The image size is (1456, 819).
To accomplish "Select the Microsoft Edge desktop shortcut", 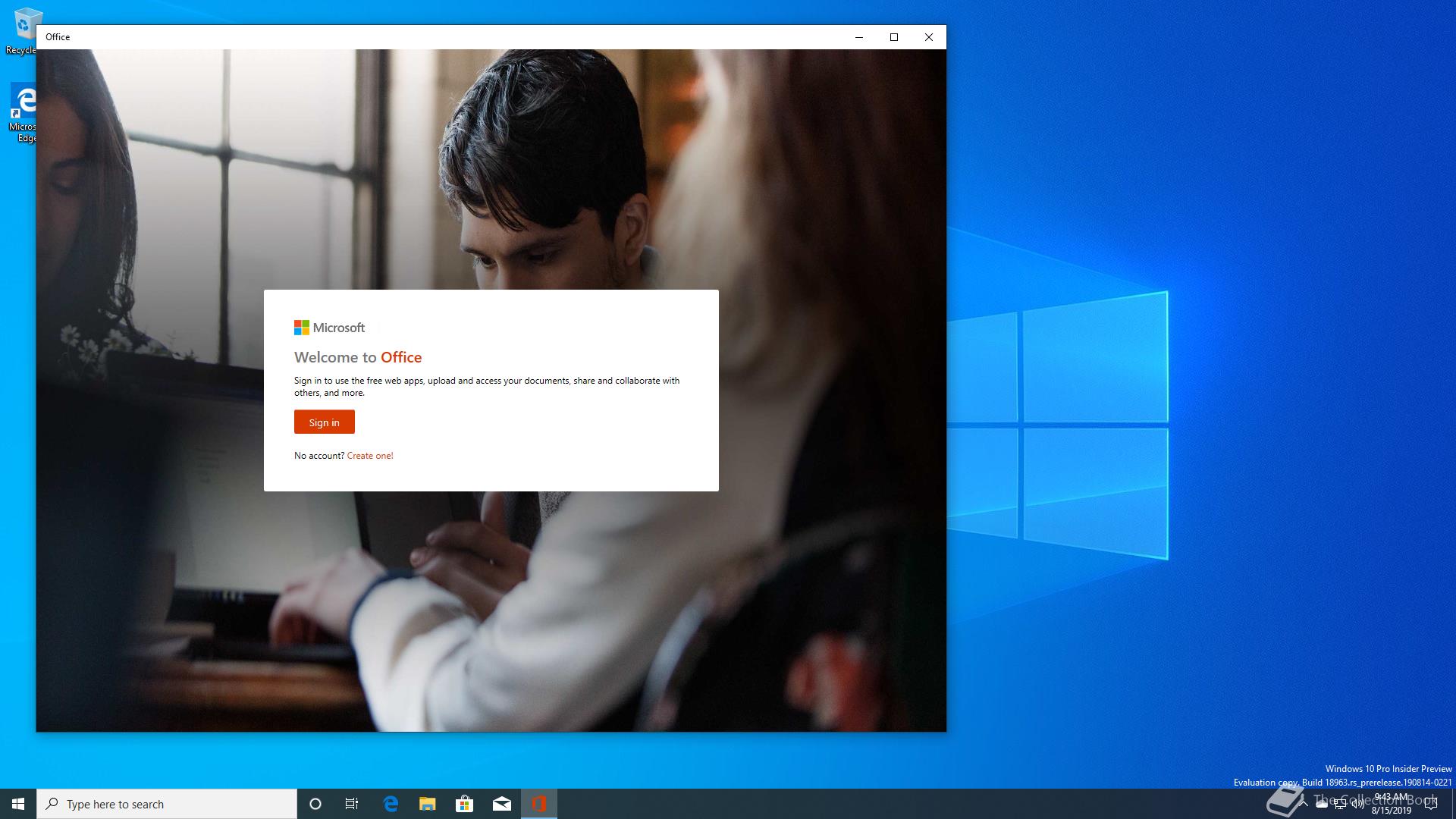I will [x=23, y=112].
